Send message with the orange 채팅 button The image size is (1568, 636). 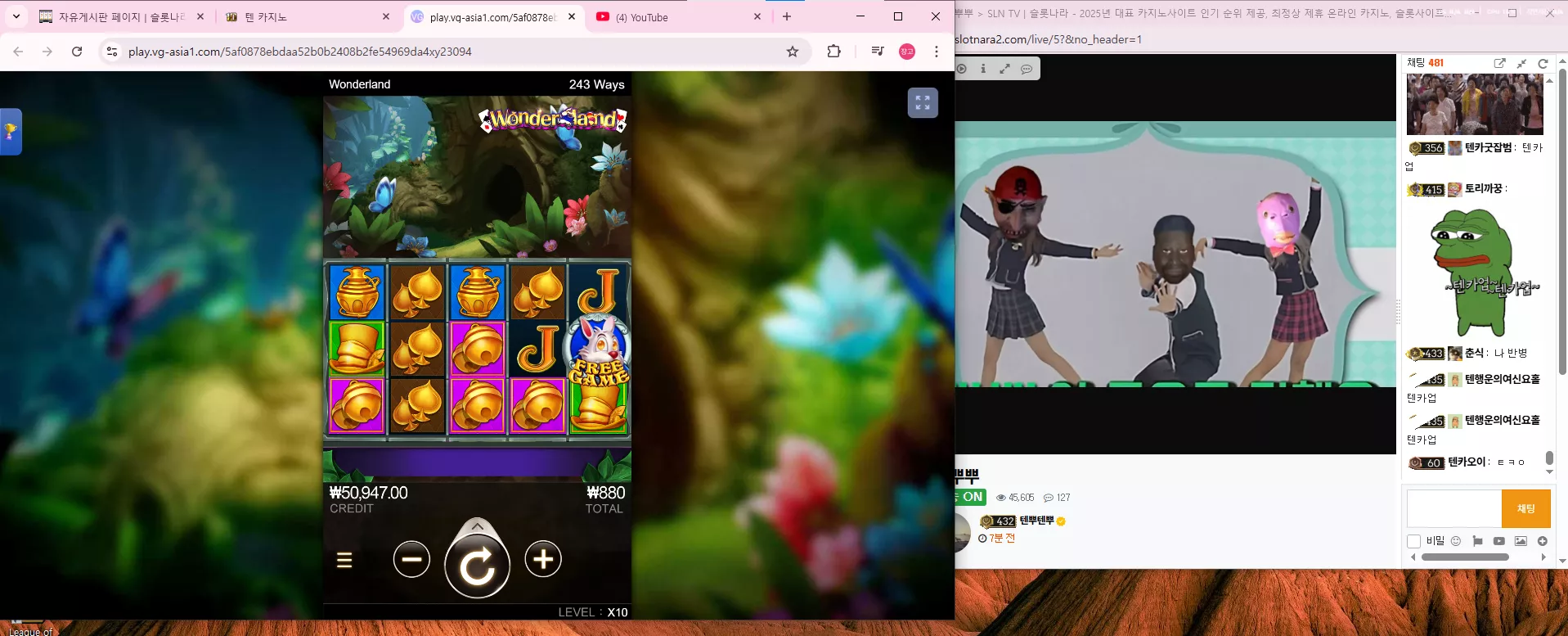pyautogui.click(x=1526, y=508)
